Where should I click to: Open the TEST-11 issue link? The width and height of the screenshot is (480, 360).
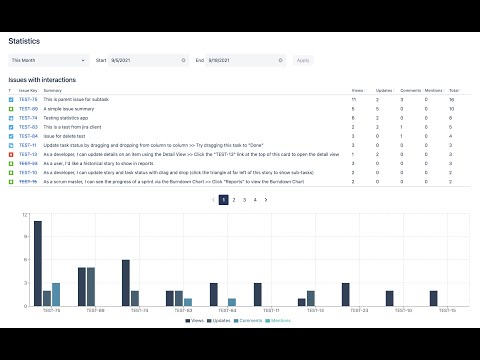coord(28,145)
